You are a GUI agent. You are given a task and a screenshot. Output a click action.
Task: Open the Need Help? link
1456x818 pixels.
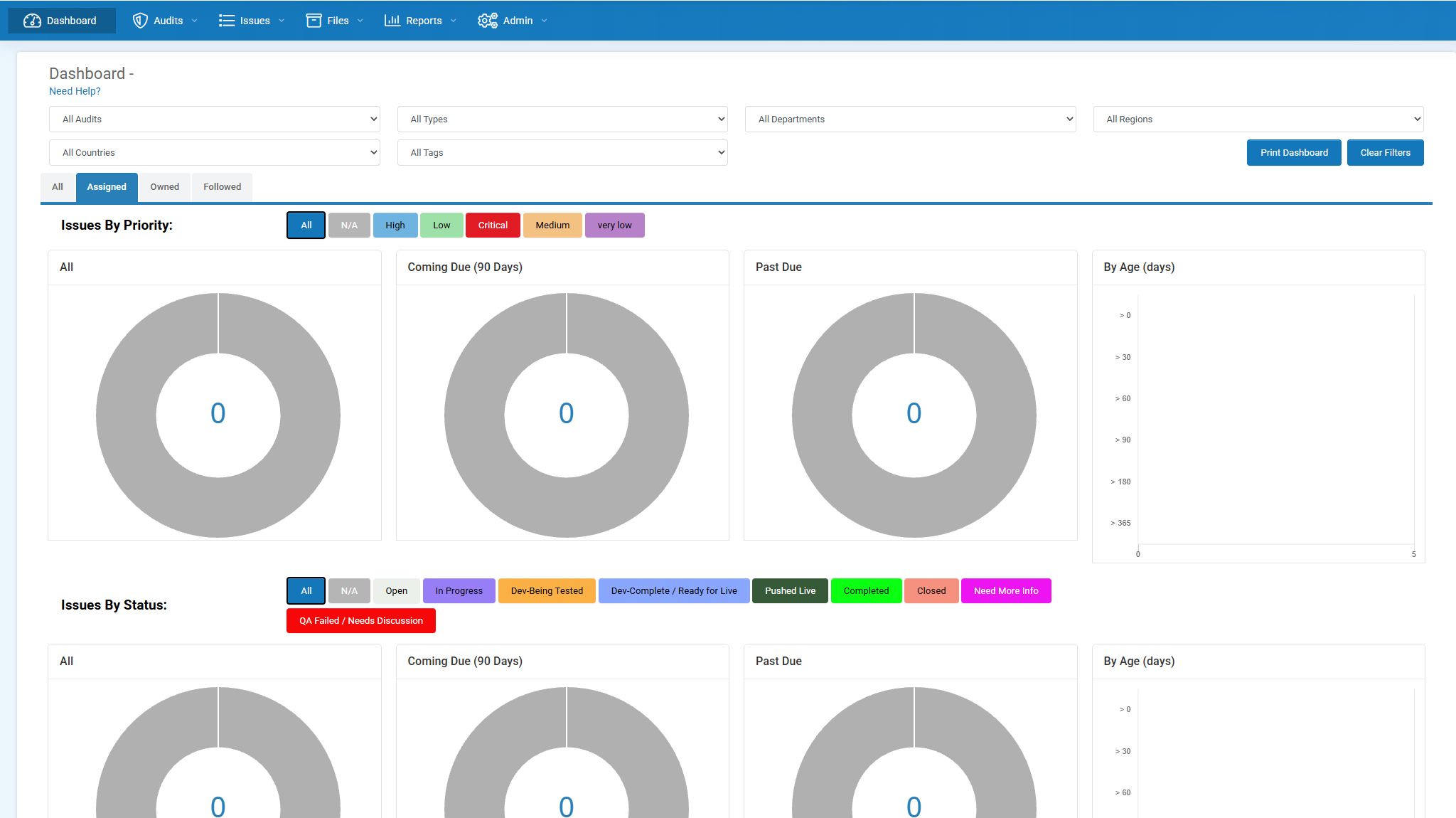pyautogui.click(x=75, y=91)
